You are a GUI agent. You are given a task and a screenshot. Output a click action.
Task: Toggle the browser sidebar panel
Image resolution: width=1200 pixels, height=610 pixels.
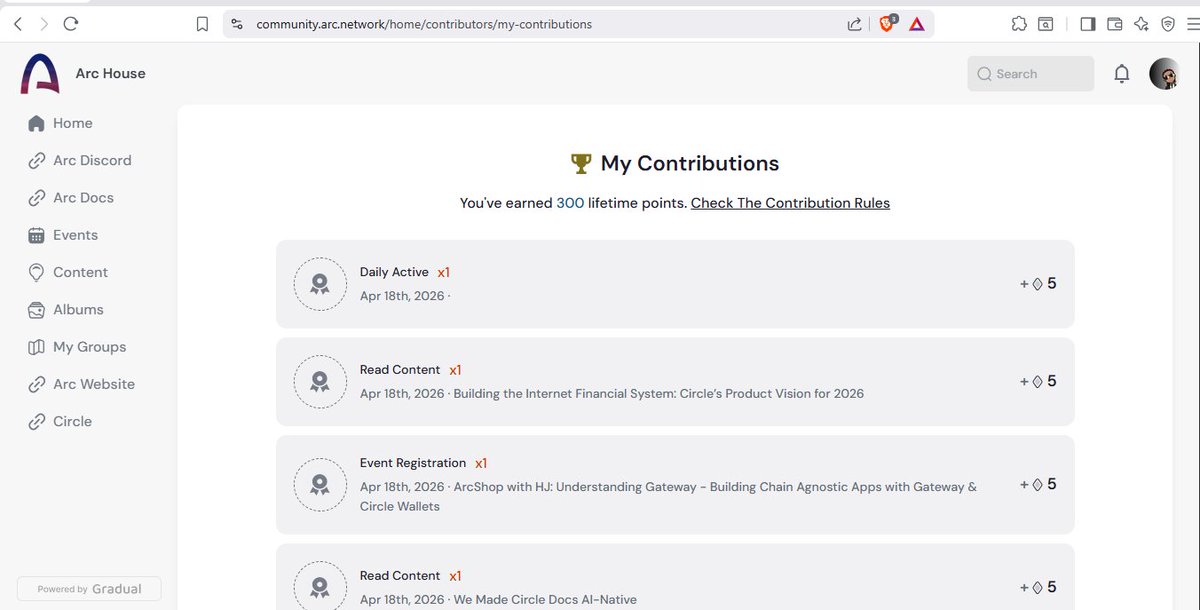[1088, 24]
